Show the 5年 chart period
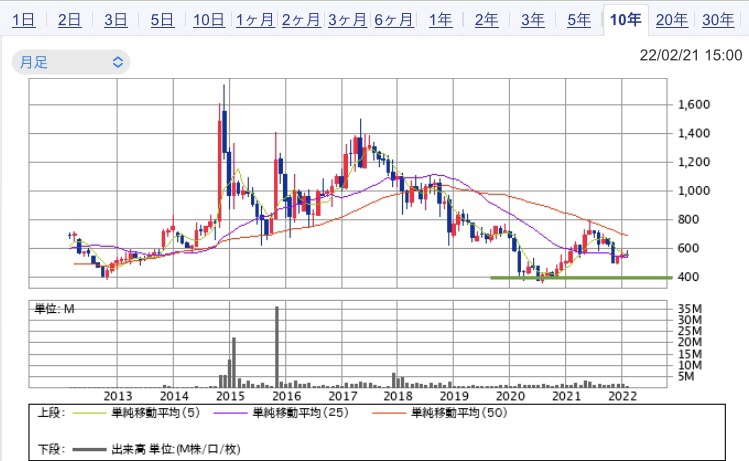Viewport: 749px width, 461px height. click(579, 20)
